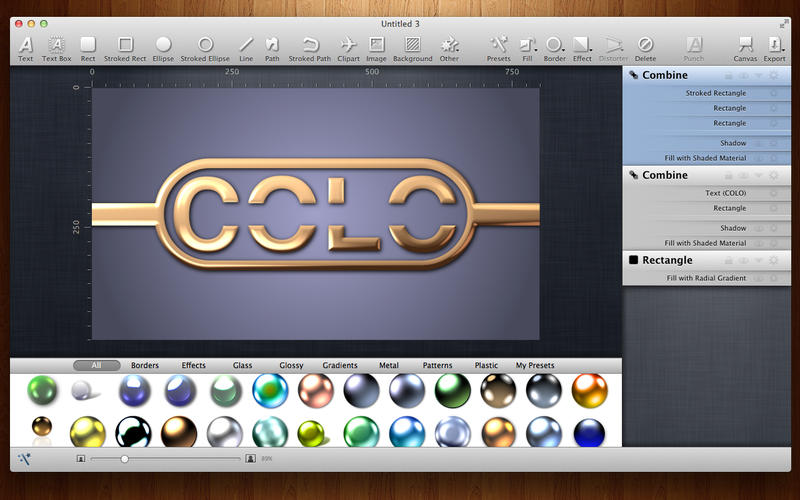Open the Border dropdown in toolbar

(x=555, y=49)
